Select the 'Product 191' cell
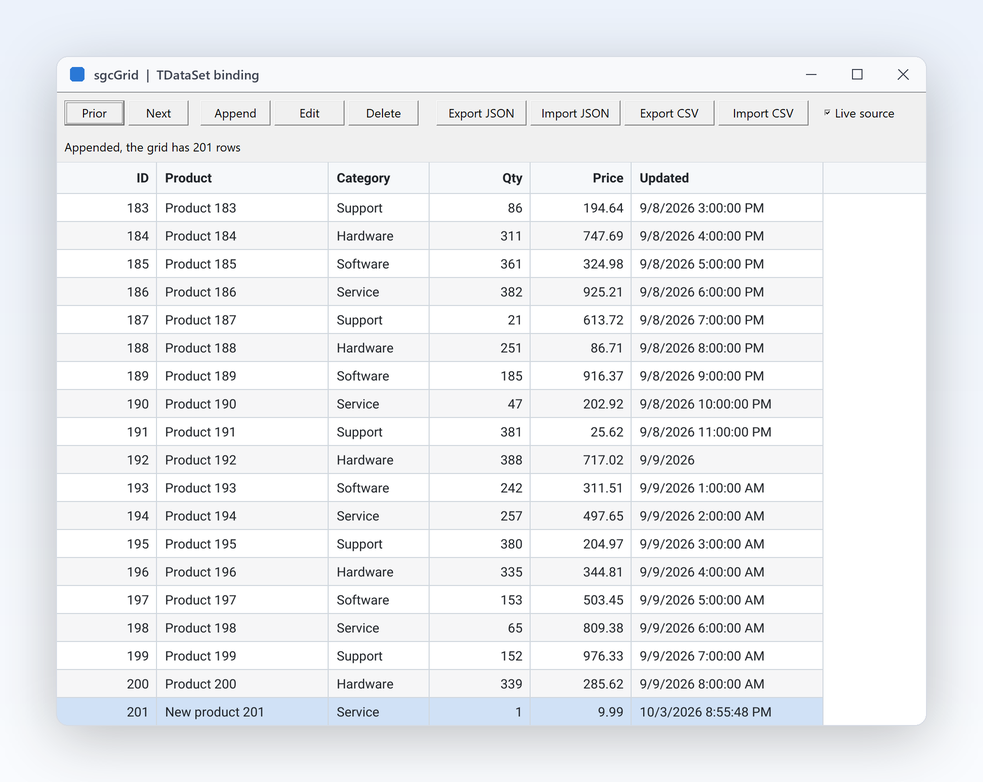983x782 pixels. (242, 432)
